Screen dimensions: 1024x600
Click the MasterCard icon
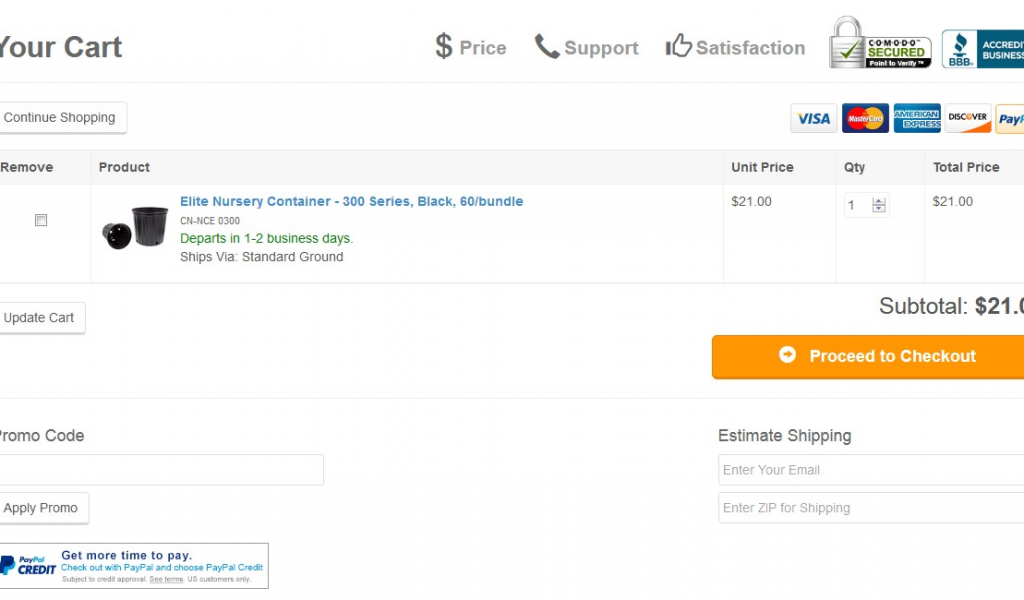[865, 118]
